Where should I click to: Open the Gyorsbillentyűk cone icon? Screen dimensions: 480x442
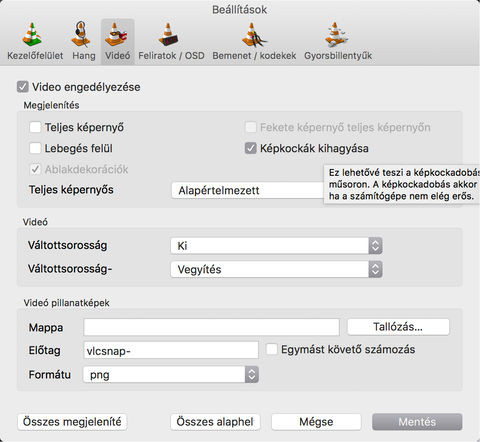(336, 34)
